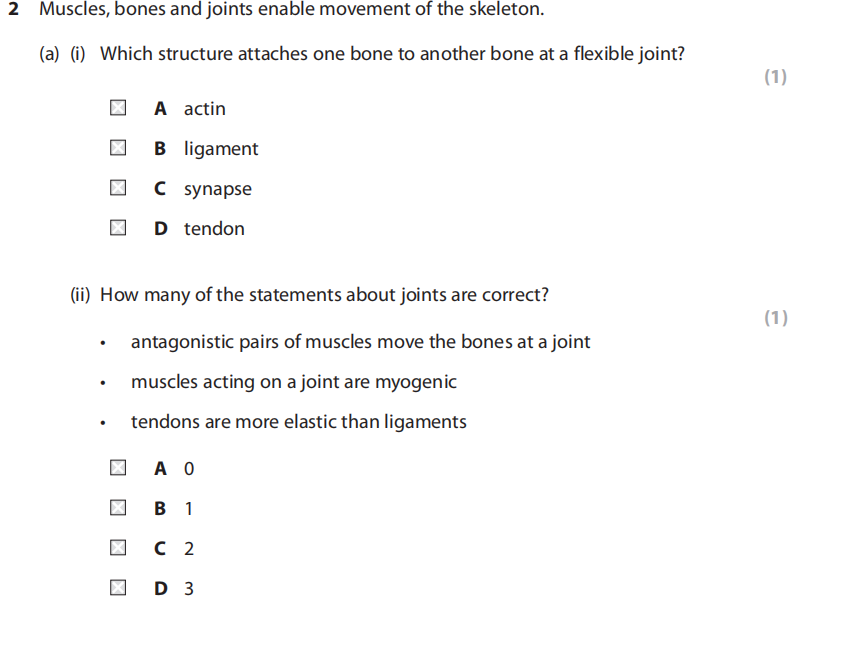This screenshot has height=650, width=865.
Task: Click the 'Which structure attaches one bone' question
Action: tap(392, 54)
